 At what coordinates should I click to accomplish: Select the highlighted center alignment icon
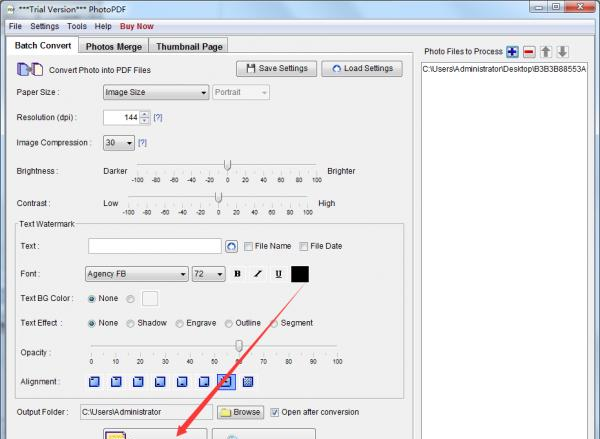pos(227,382)
